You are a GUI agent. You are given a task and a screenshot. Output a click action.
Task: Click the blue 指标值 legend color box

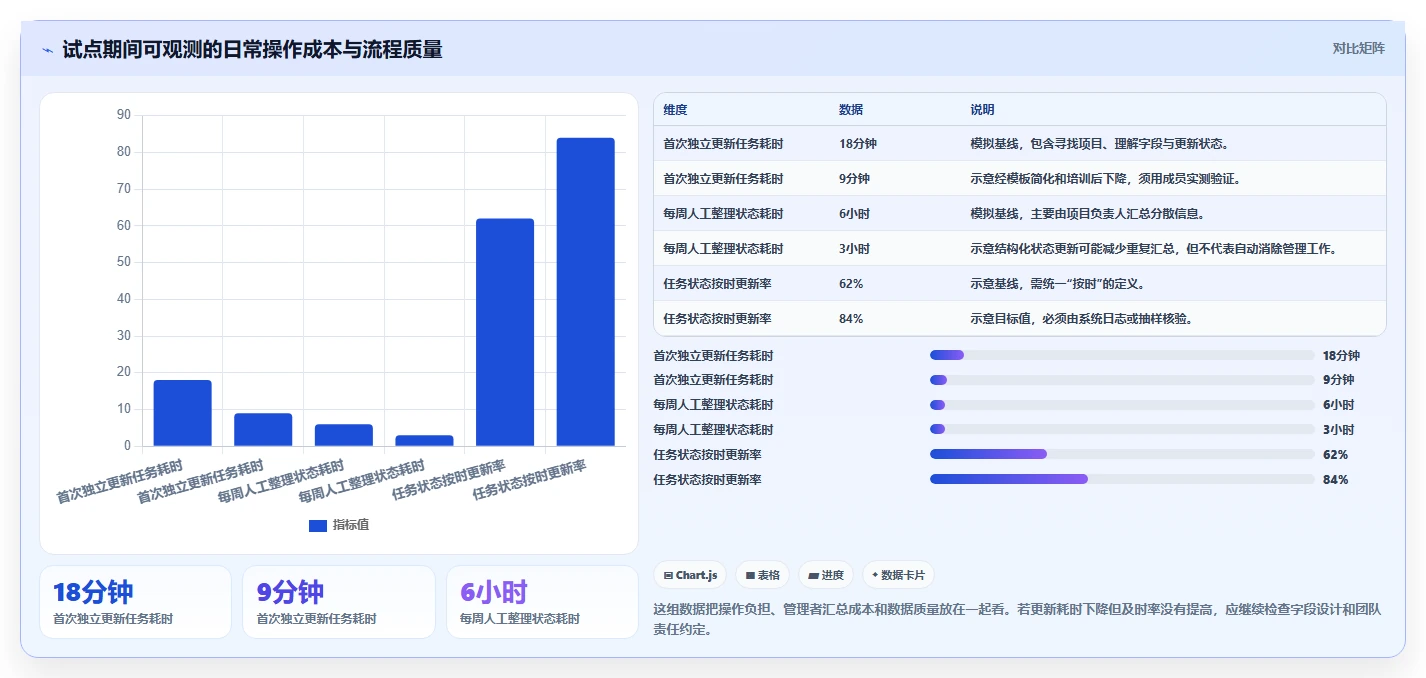tap(318, 525)
